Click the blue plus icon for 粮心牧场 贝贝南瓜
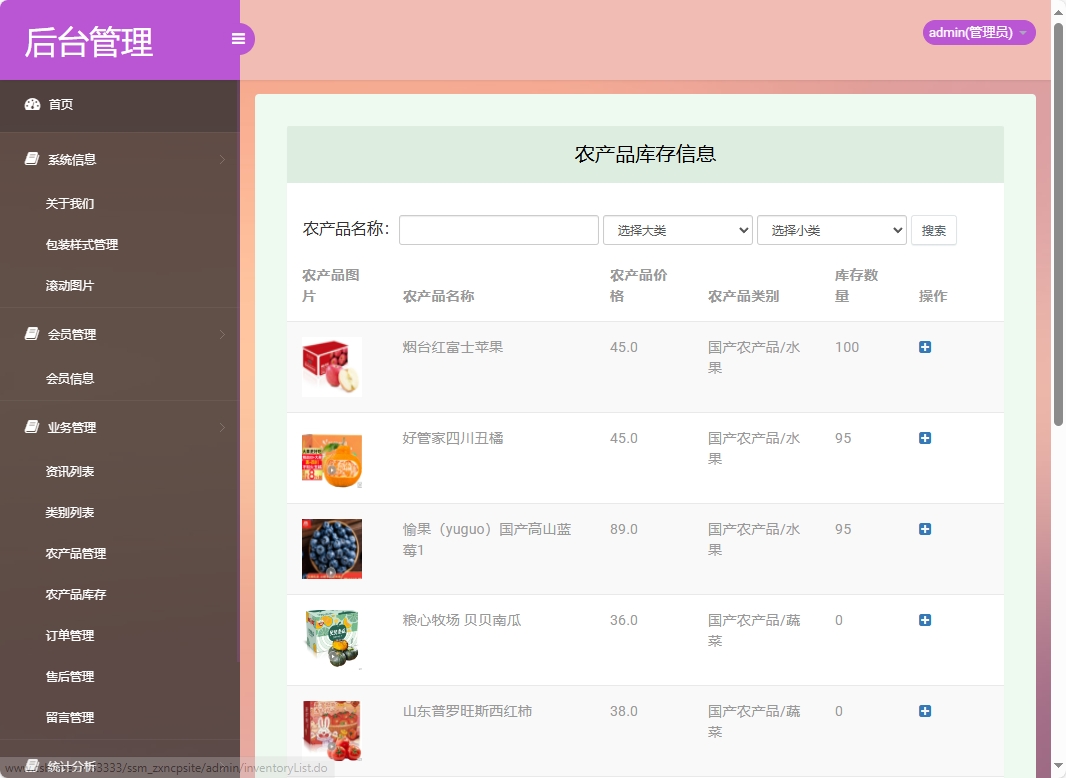Screen dimensions: 1066x778 [924, 620]
